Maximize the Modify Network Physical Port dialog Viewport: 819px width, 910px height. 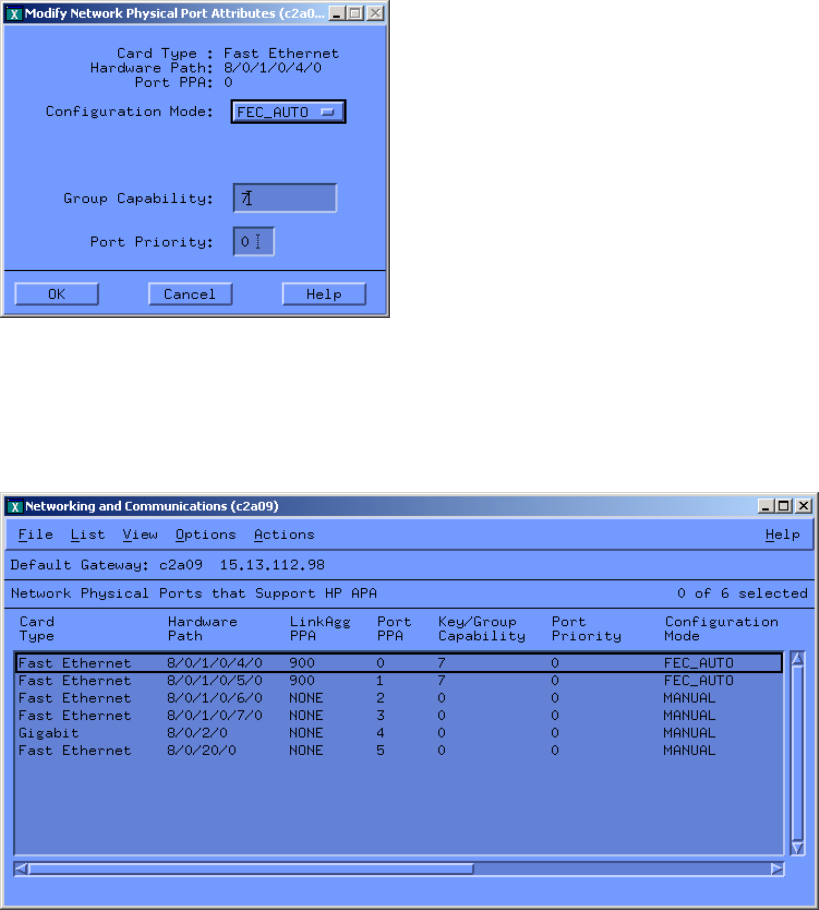[356, 13]
